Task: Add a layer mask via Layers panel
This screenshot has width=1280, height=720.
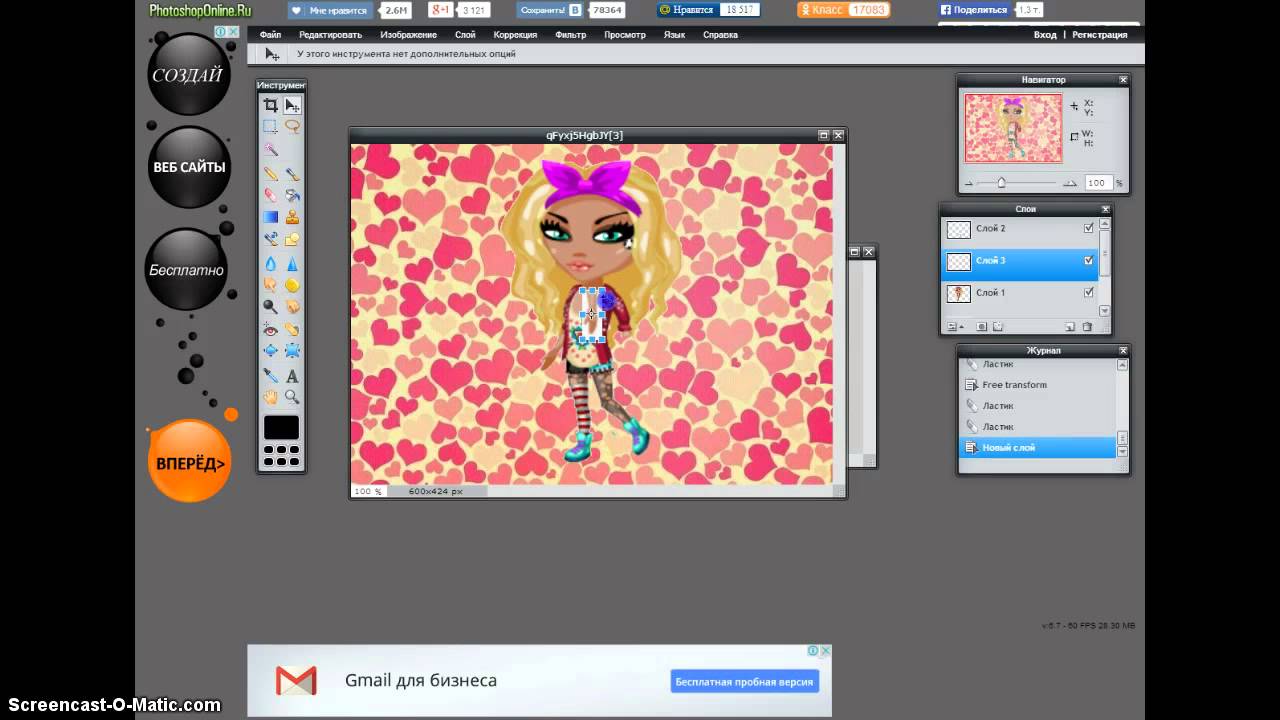Action: (x=982, y=327)
